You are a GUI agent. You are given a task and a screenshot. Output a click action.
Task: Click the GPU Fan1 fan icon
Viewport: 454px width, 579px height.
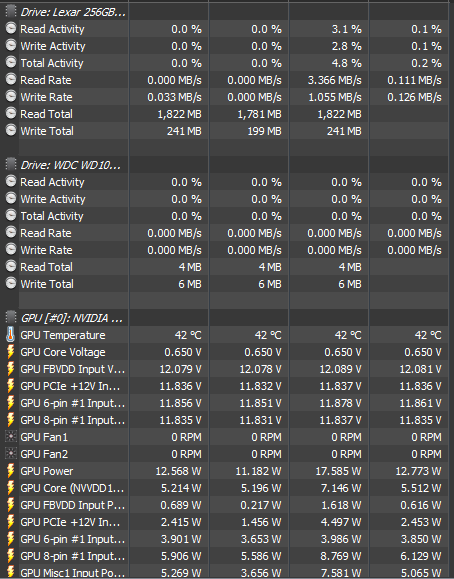pos(11,436)
